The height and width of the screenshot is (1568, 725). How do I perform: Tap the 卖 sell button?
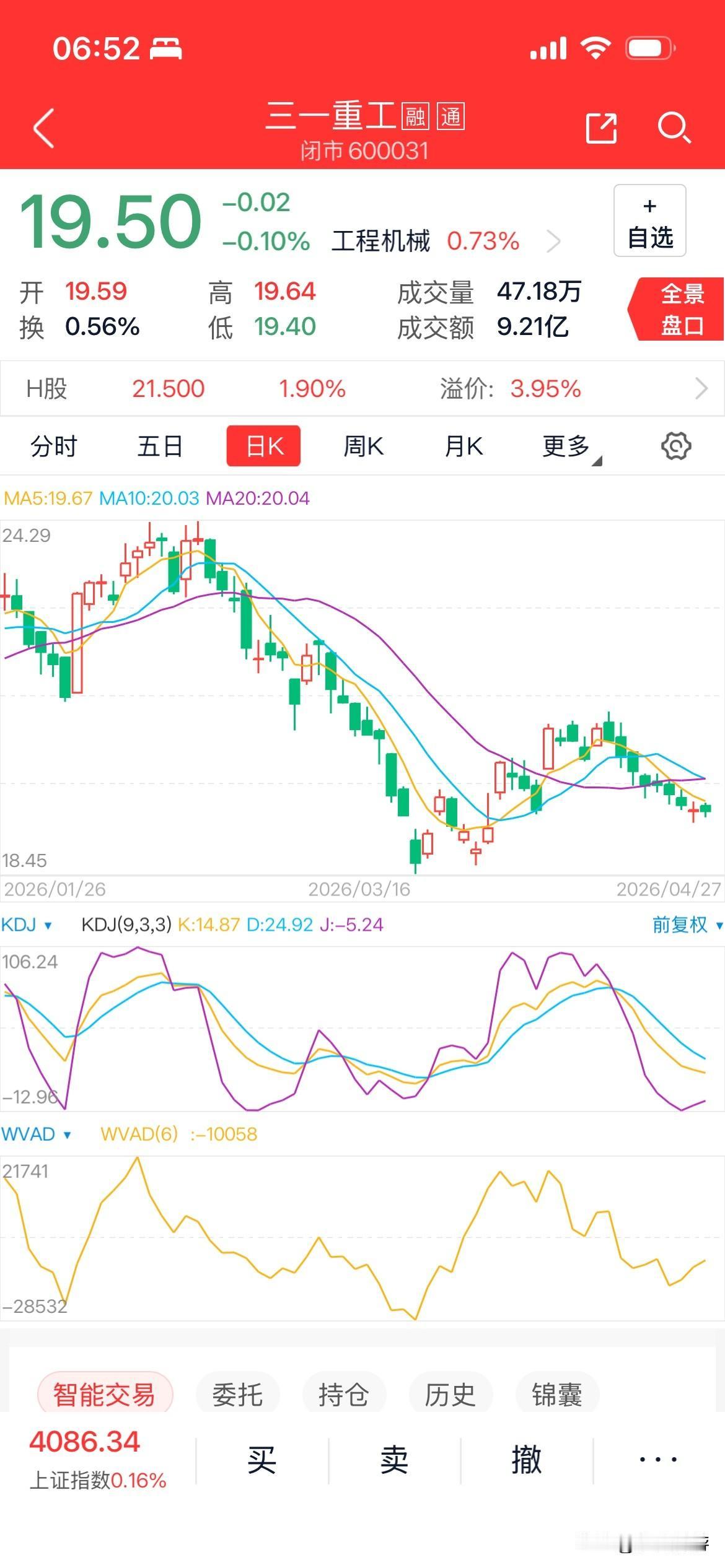pyautogui.click(x=395, y=1460)
